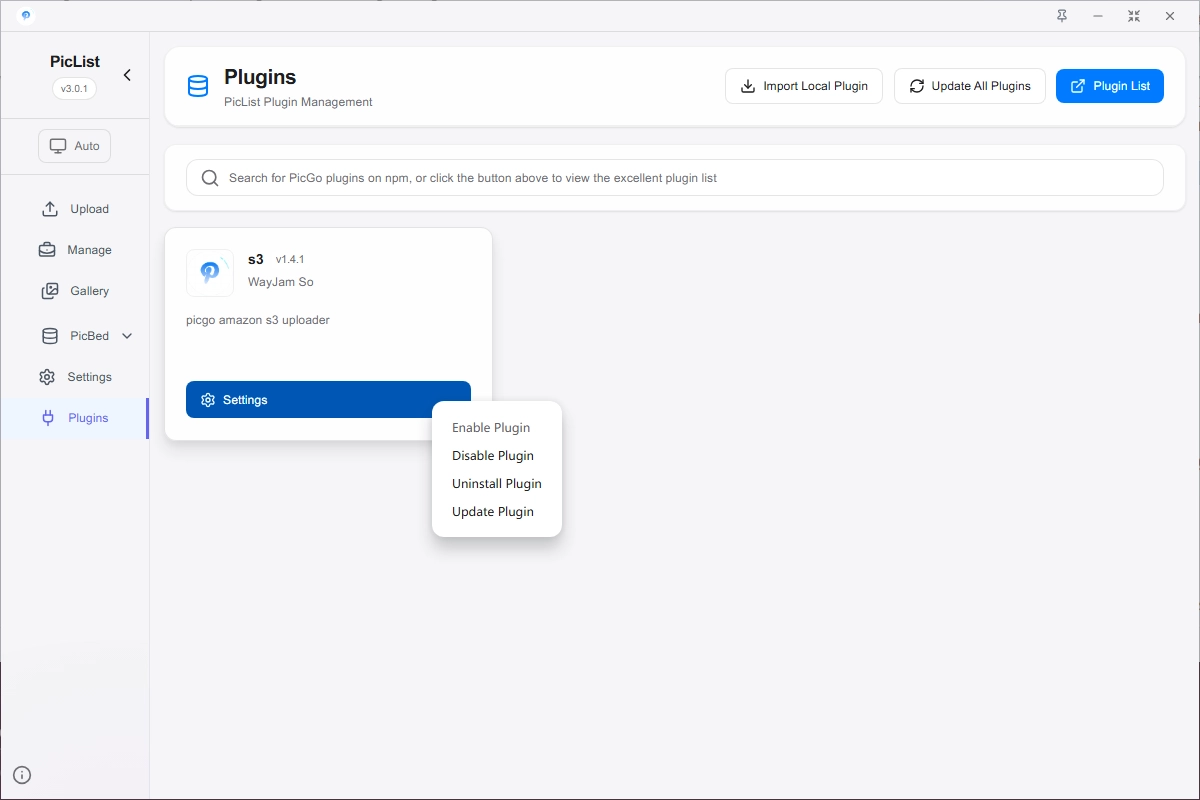Open the Upload page

point(75,209)
